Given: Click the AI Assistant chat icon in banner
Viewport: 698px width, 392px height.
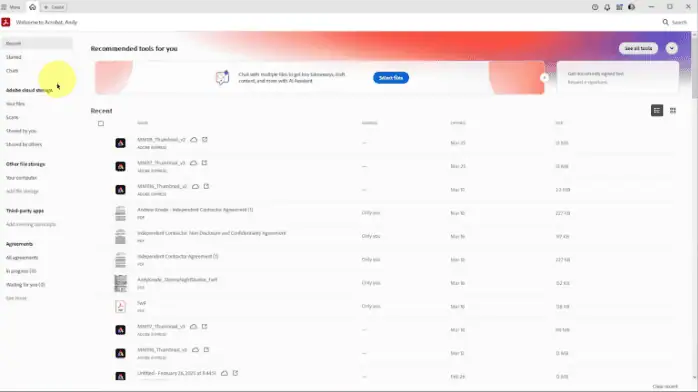Looking at the screenshot, I should tap(223, 77).
